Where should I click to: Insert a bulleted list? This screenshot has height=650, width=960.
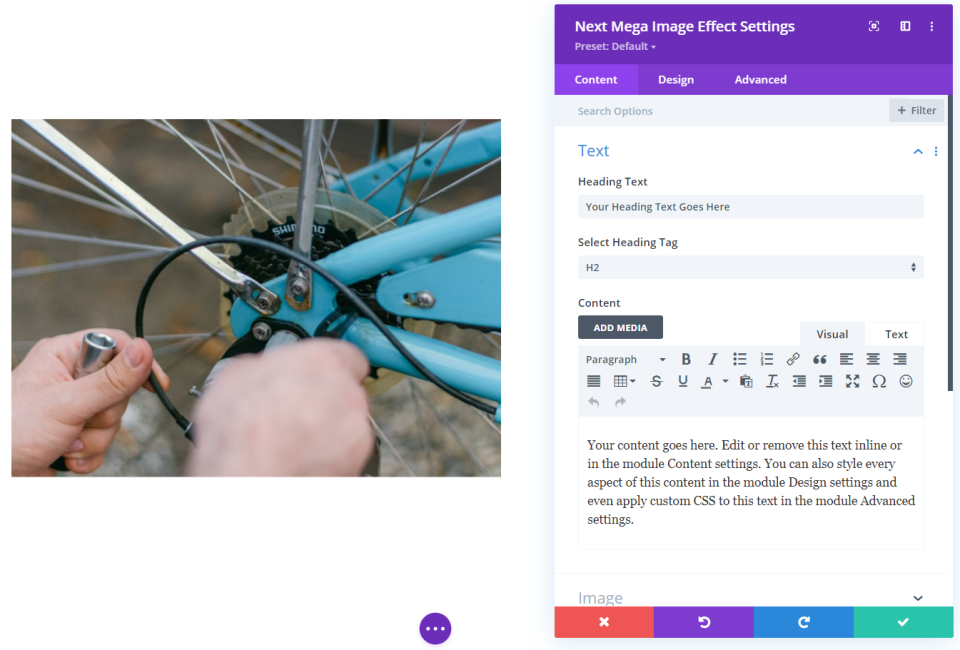click(x=740, y=359)
